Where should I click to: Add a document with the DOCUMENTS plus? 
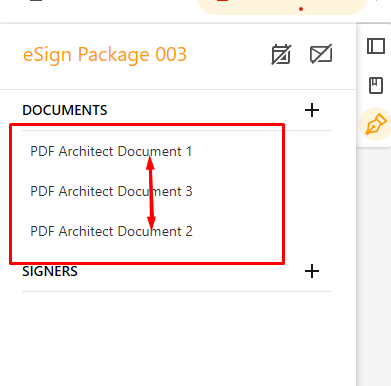click(x=312, y=110)
